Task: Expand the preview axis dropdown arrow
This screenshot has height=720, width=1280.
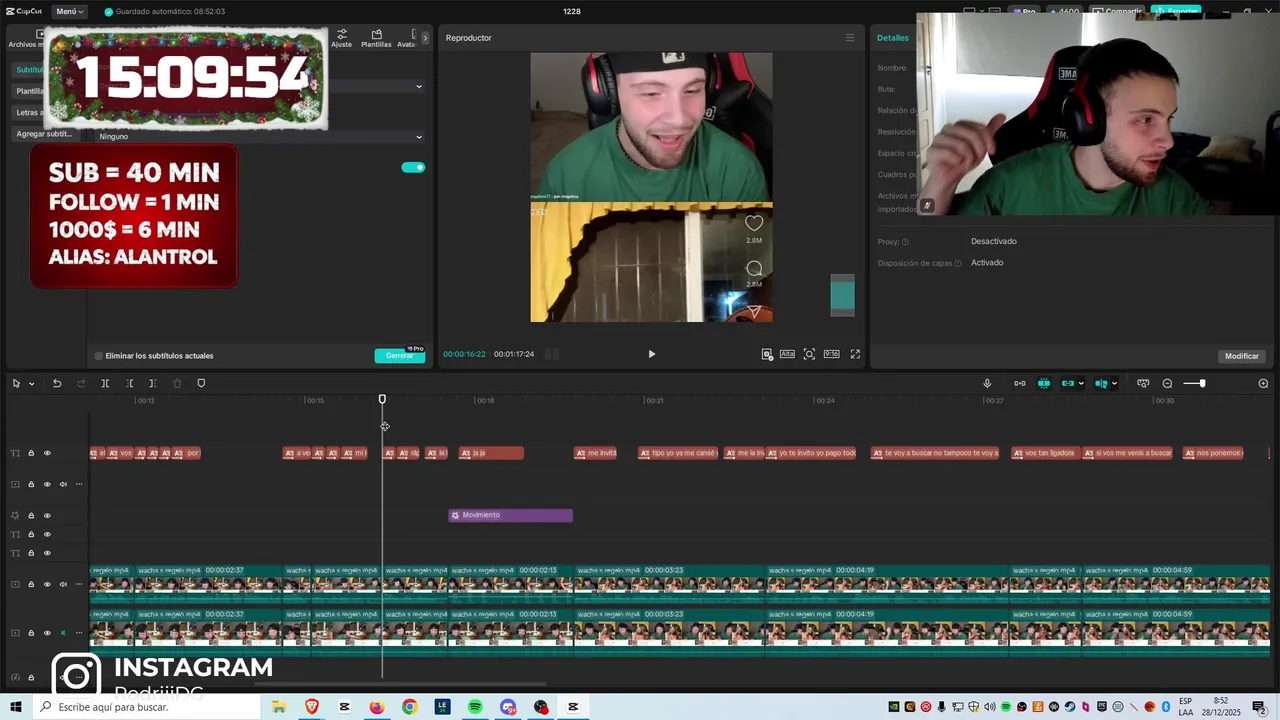Action: 1114,384
